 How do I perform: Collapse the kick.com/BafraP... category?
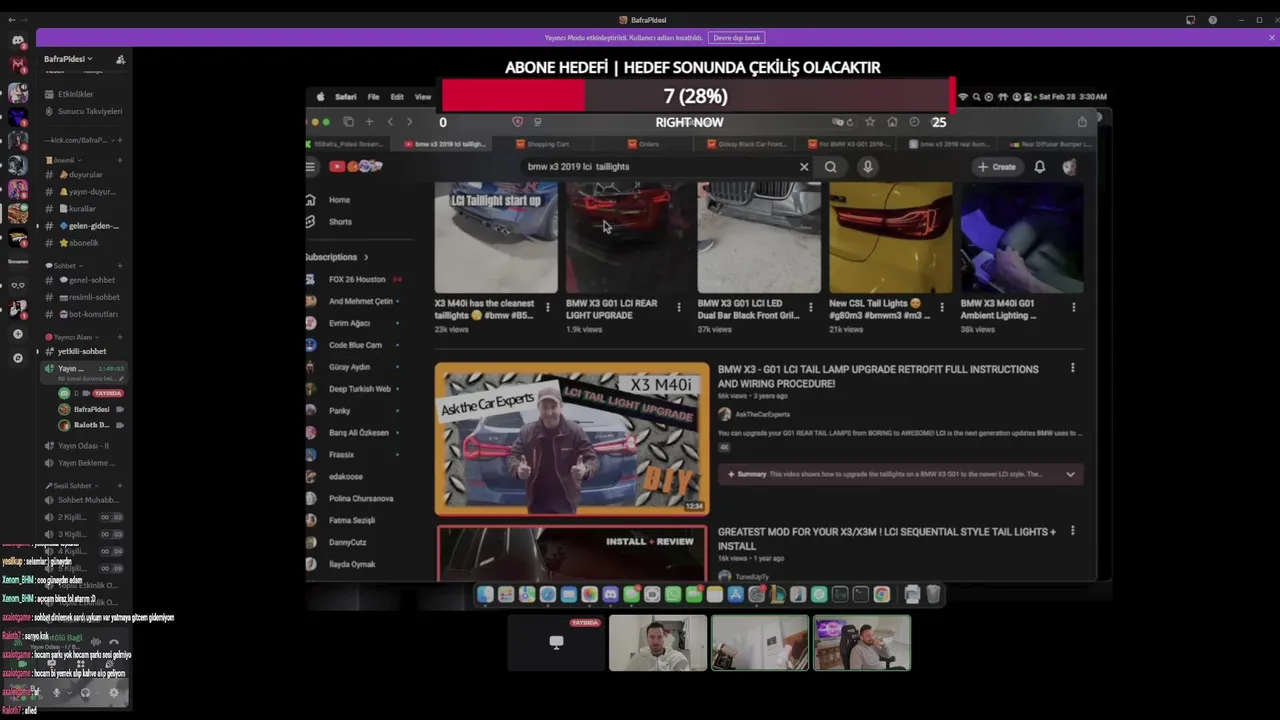[78, 140]
